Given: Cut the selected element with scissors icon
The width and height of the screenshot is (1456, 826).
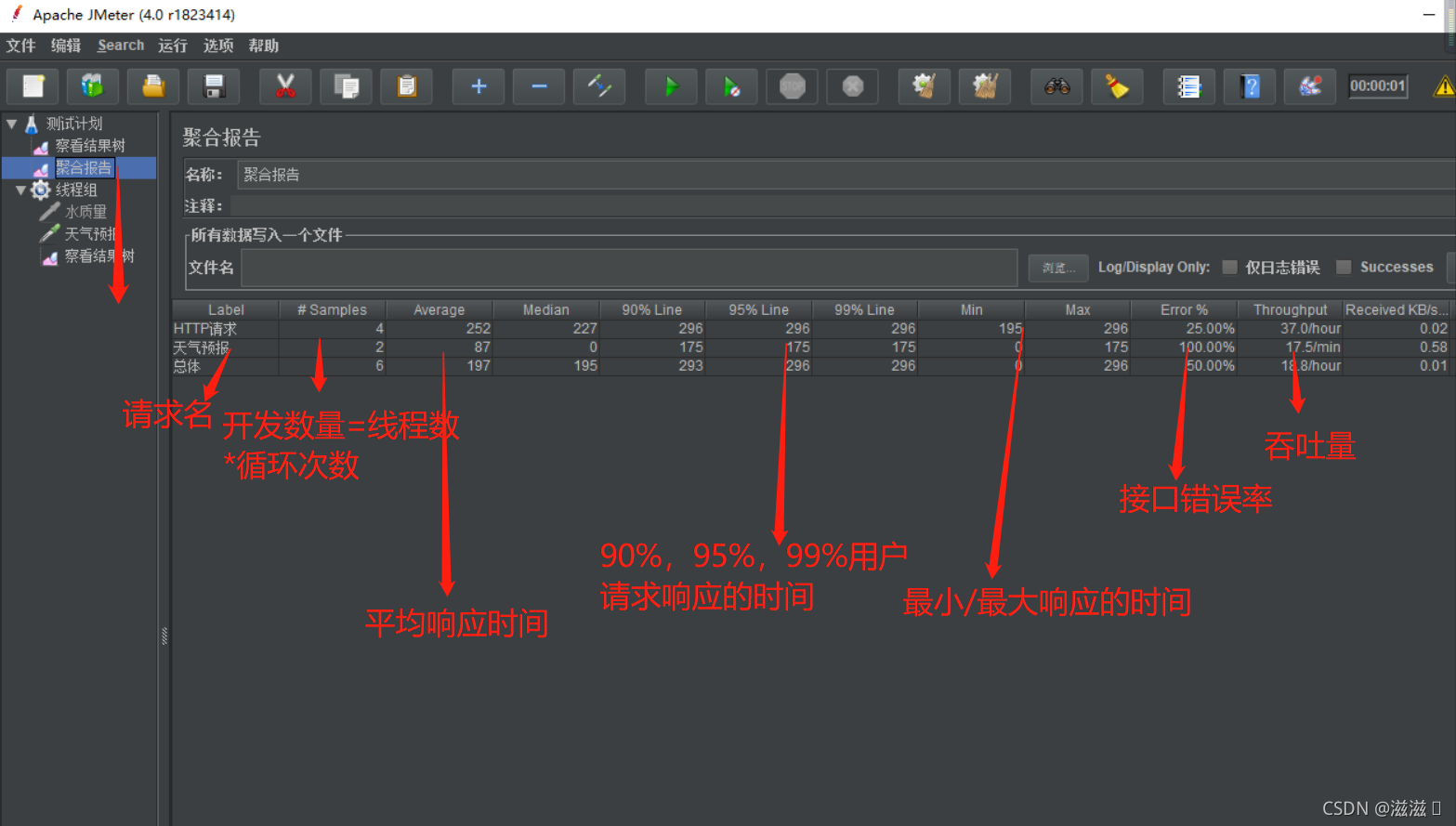Looking at the screenshot, I should pyautogui.click(x=285, y=86).
